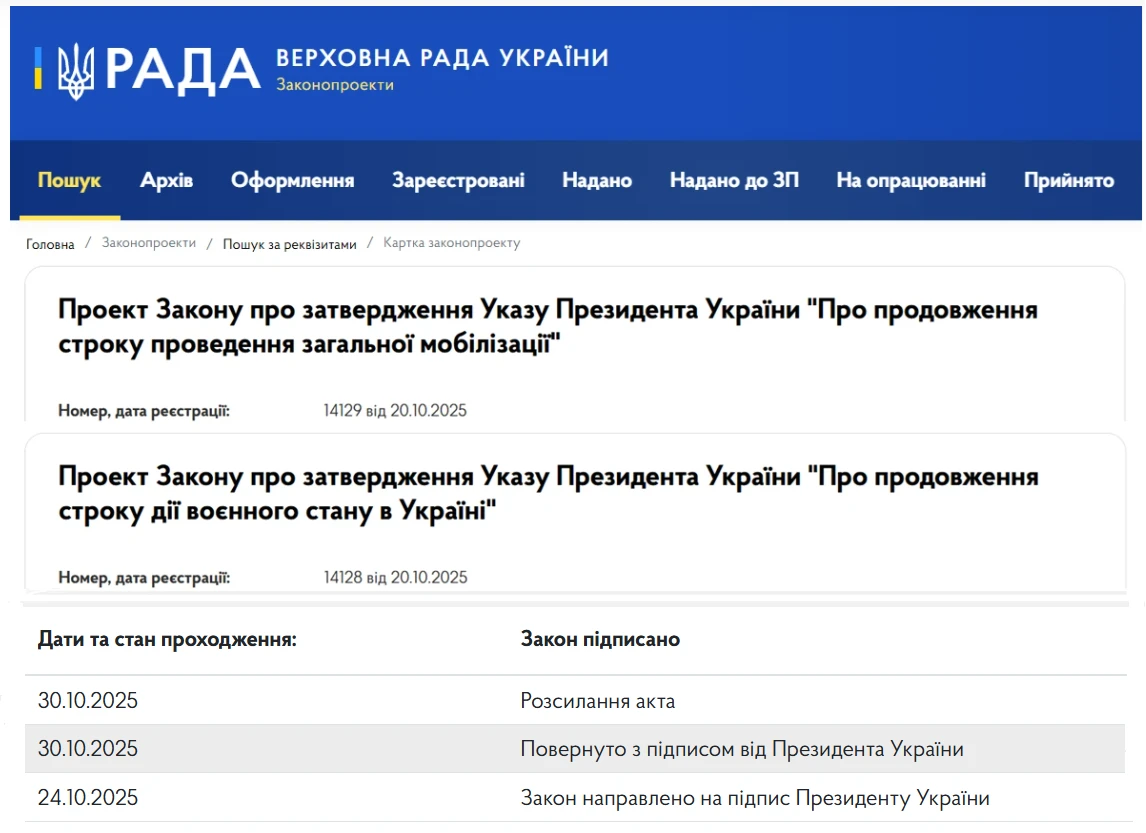Open Пошук за реквізитами breadcrumb
Screen dimensions: 1146x833
[x=290, y=243]
